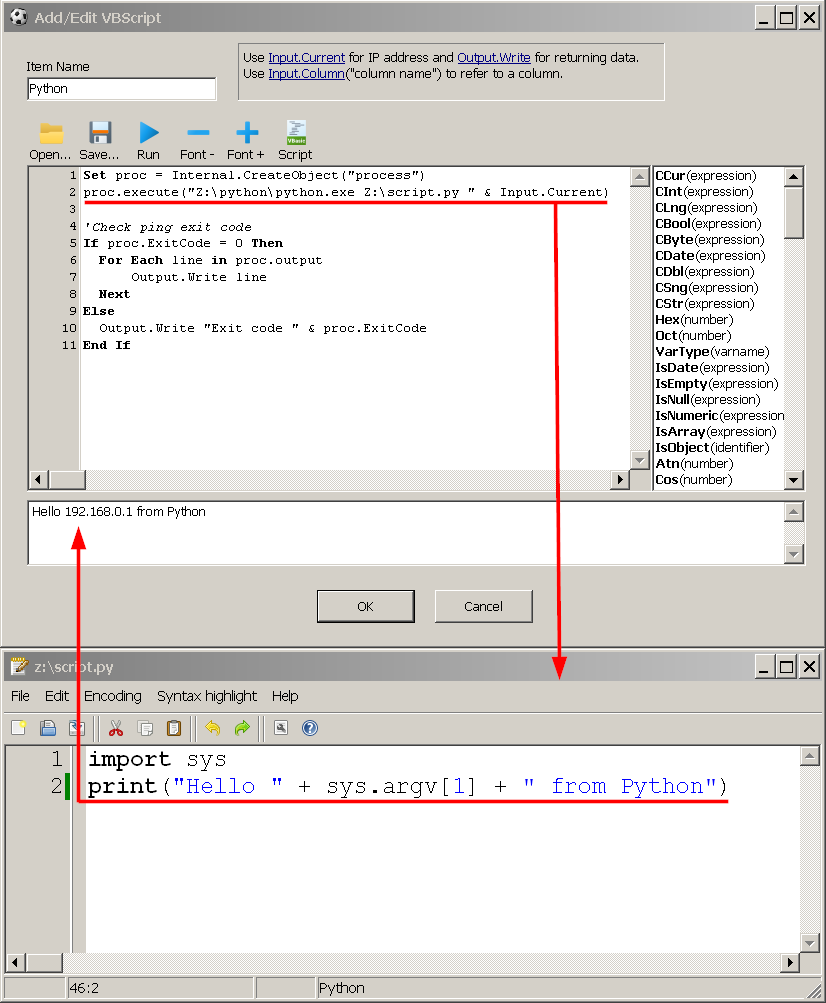
Task: Select CCur(expression) in function list
Action: (x=705, y=175)
